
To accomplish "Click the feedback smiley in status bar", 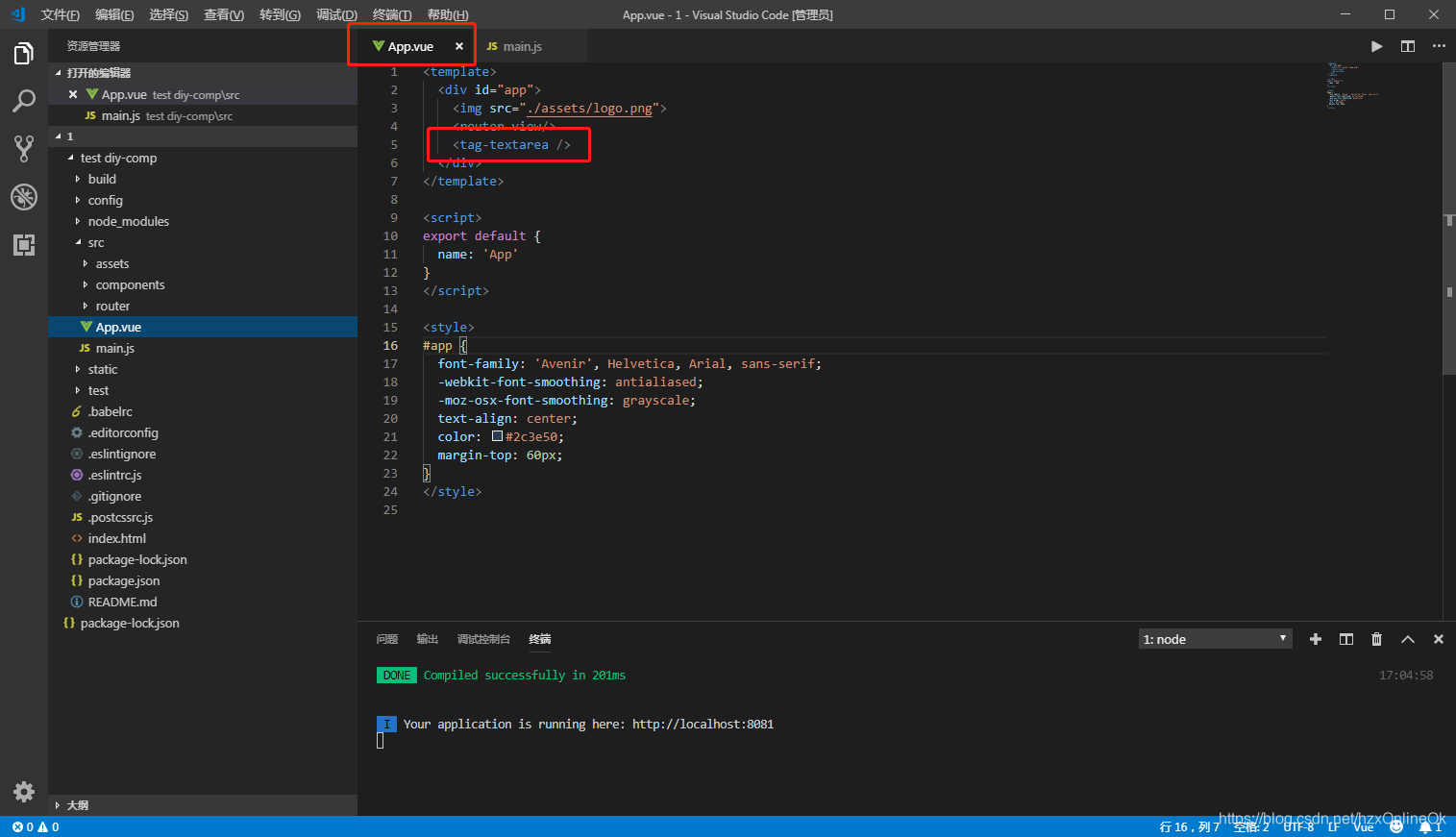I will coord(1396,826).
